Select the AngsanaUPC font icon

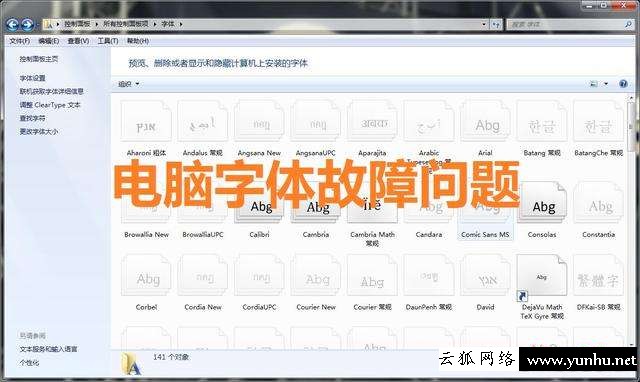tap(316, 122)
